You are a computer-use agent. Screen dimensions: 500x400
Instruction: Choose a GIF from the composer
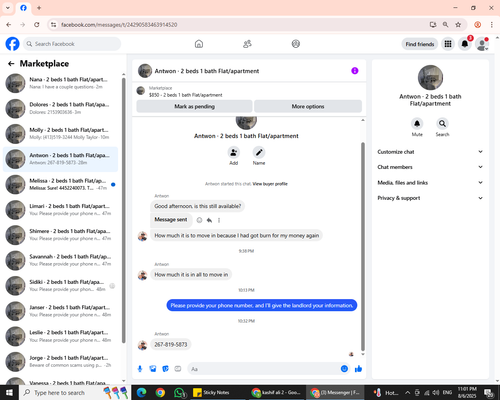pos(178,369)
